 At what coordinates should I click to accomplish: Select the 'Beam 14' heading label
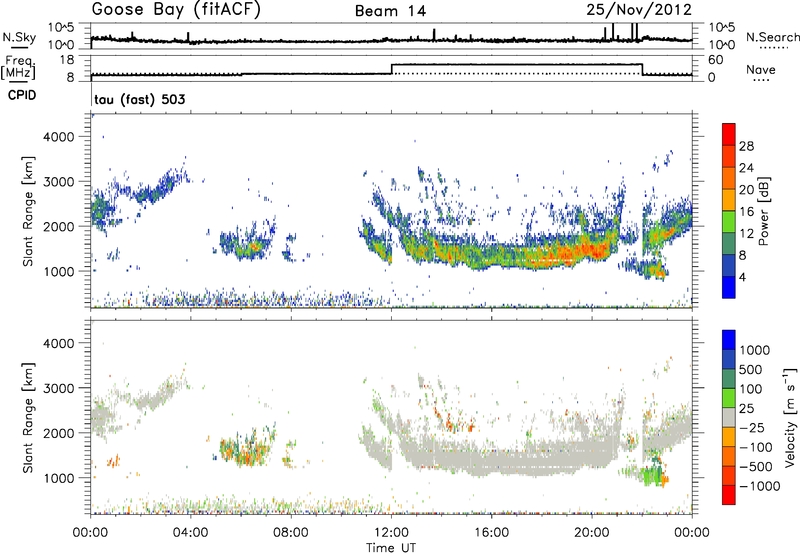(x=390, y=11)
